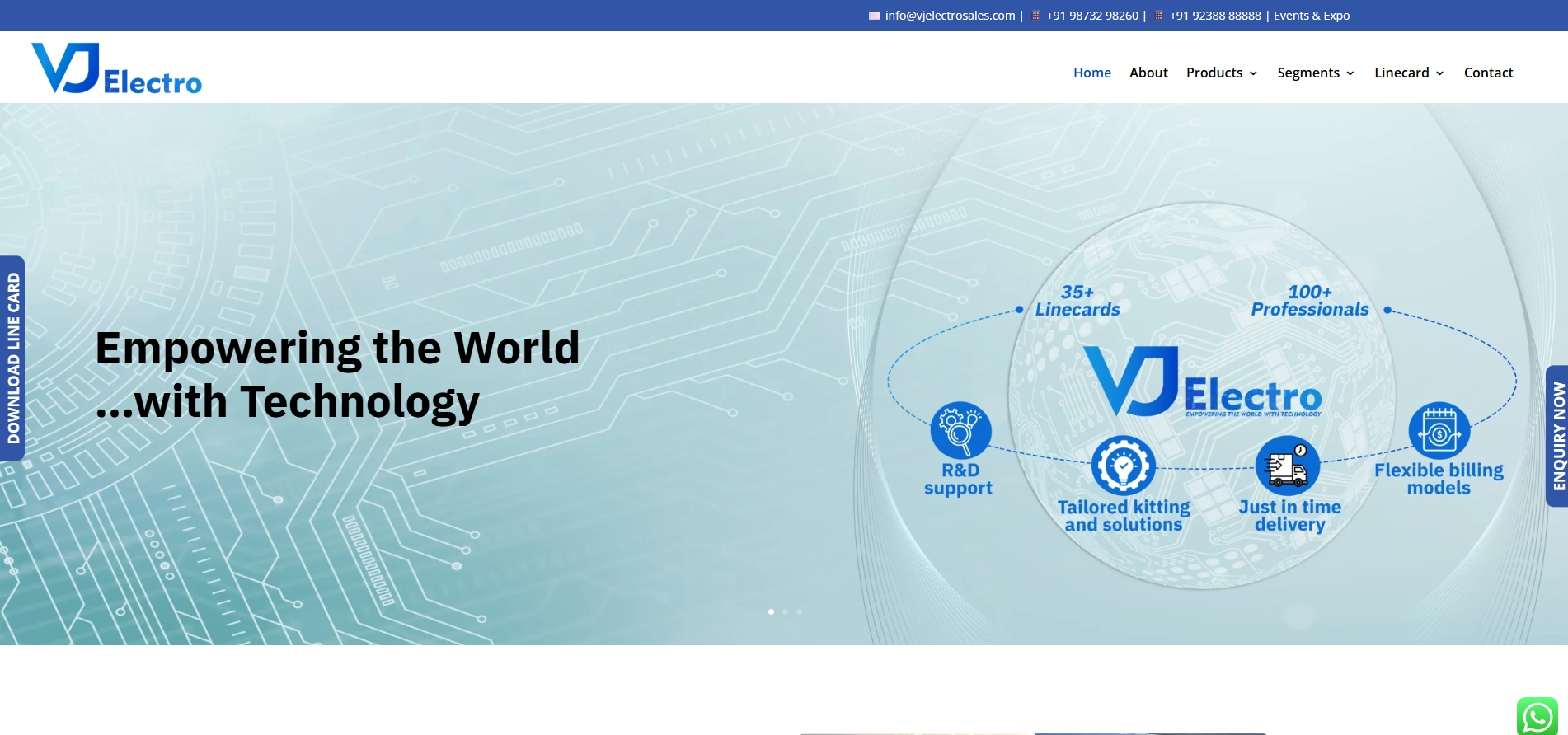Click the VJ Electro logo in header
1568x735 pixels.
click(x=116, y=69)
